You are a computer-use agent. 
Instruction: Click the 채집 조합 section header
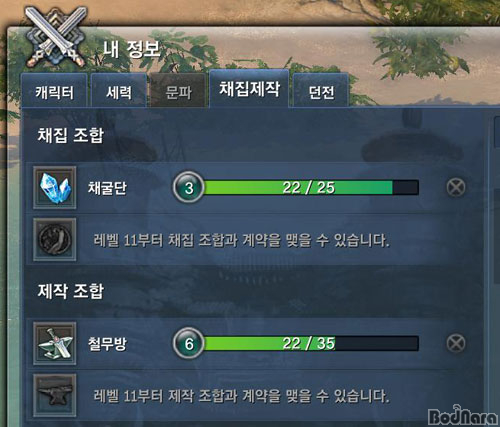(71, 135)
